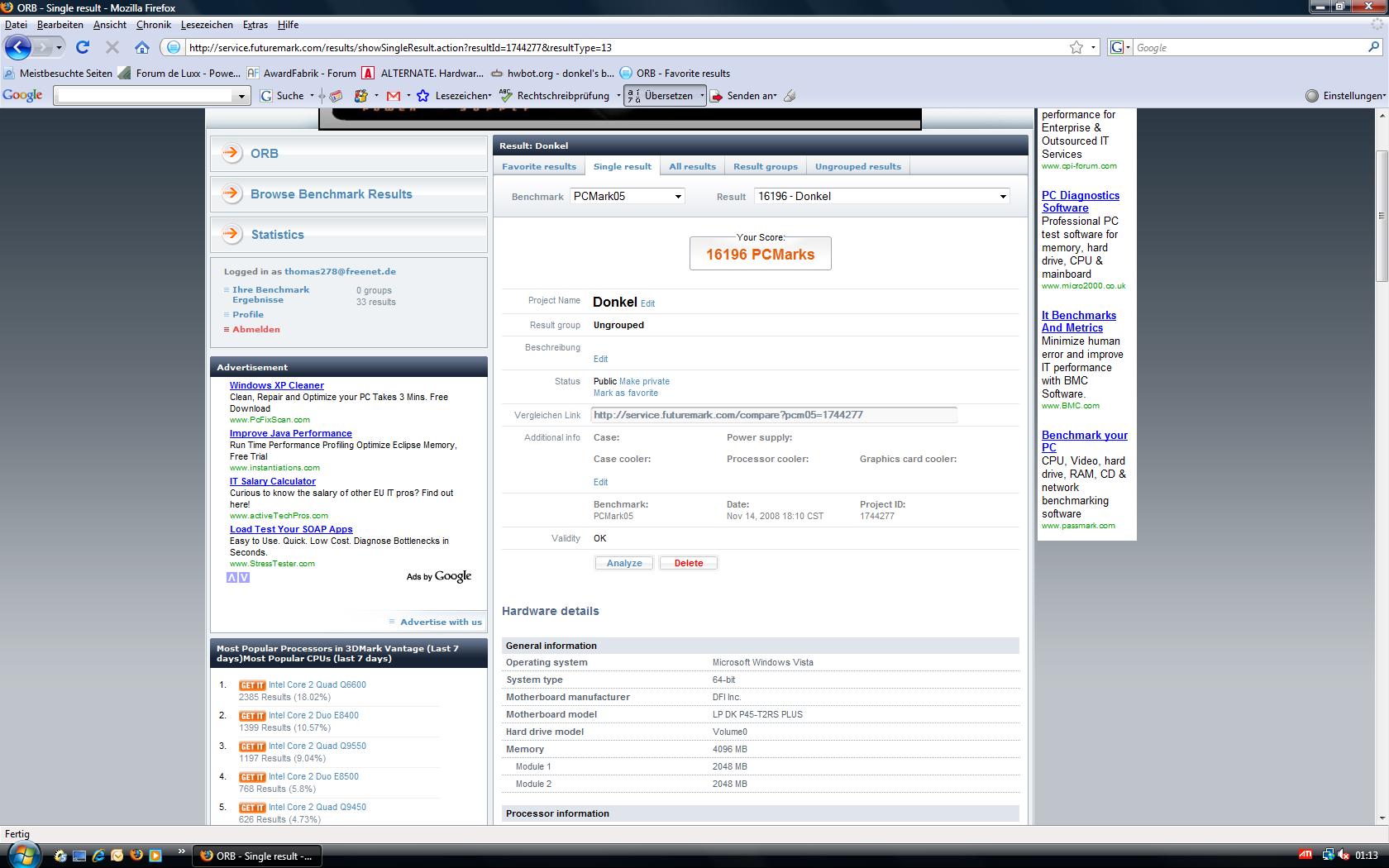This screenshot has height=868, width=1389.
Task: Click the Rechtschreibprüfung spellcheck button
Action: tap(555, 96)
